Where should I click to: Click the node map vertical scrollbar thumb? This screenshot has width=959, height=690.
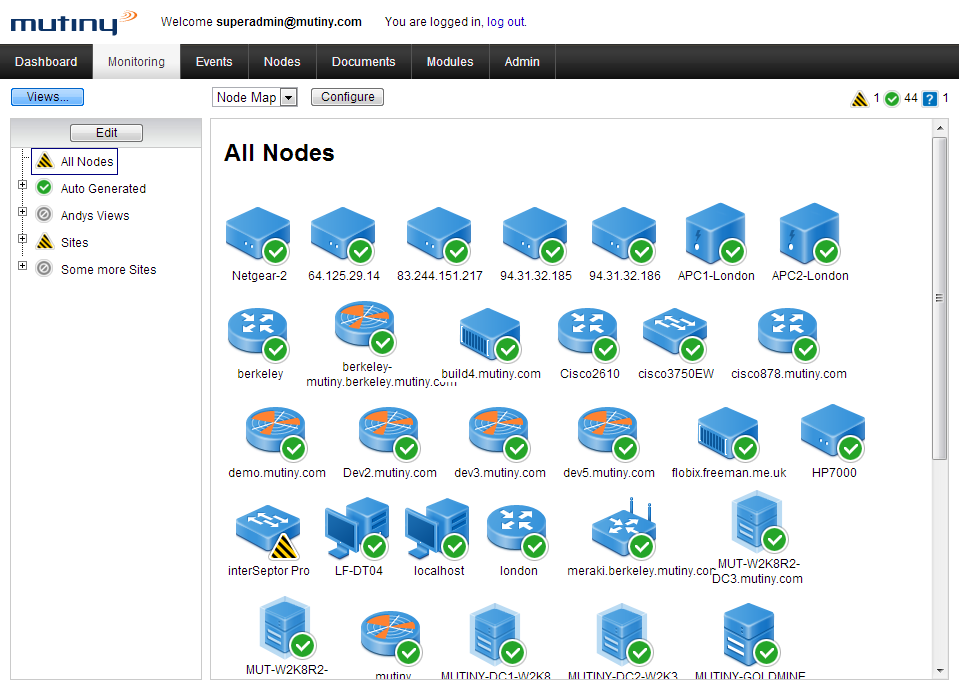(x=939, y=298)
